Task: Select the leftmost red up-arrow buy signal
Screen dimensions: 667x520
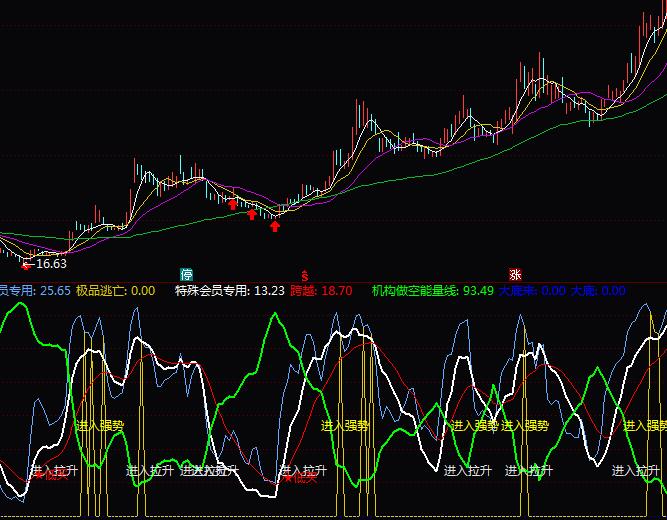Action: click(233, 204)
